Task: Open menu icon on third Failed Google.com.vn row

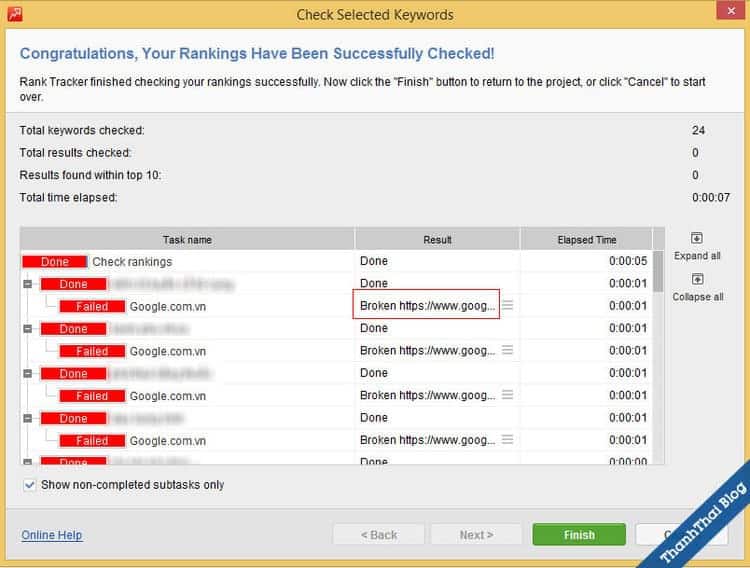Action: (x=507, y=395)
